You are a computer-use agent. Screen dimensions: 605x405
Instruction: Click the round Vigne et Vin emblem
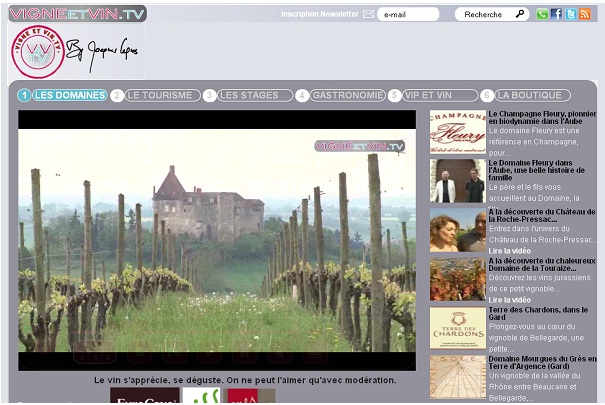38,52
